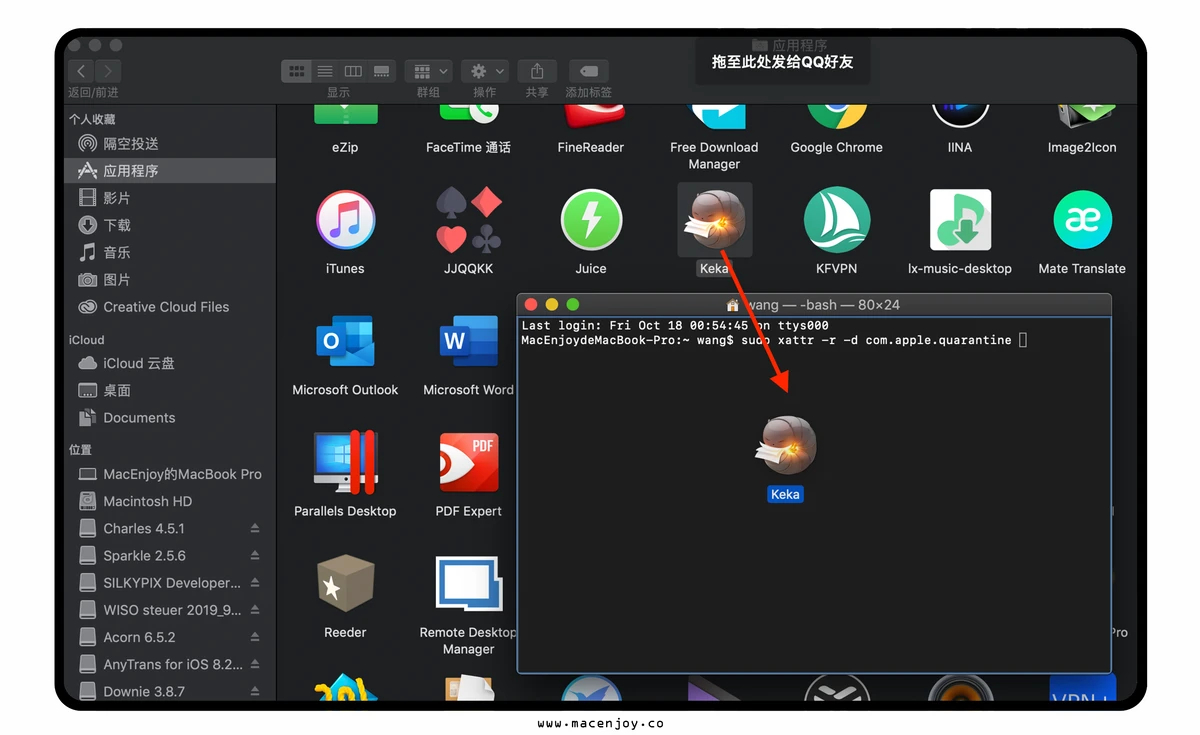Viewport: 1200px width, 735px height.
Task: Eject the SILKYPIX Developer volume
Action: (x=255, y=583)
